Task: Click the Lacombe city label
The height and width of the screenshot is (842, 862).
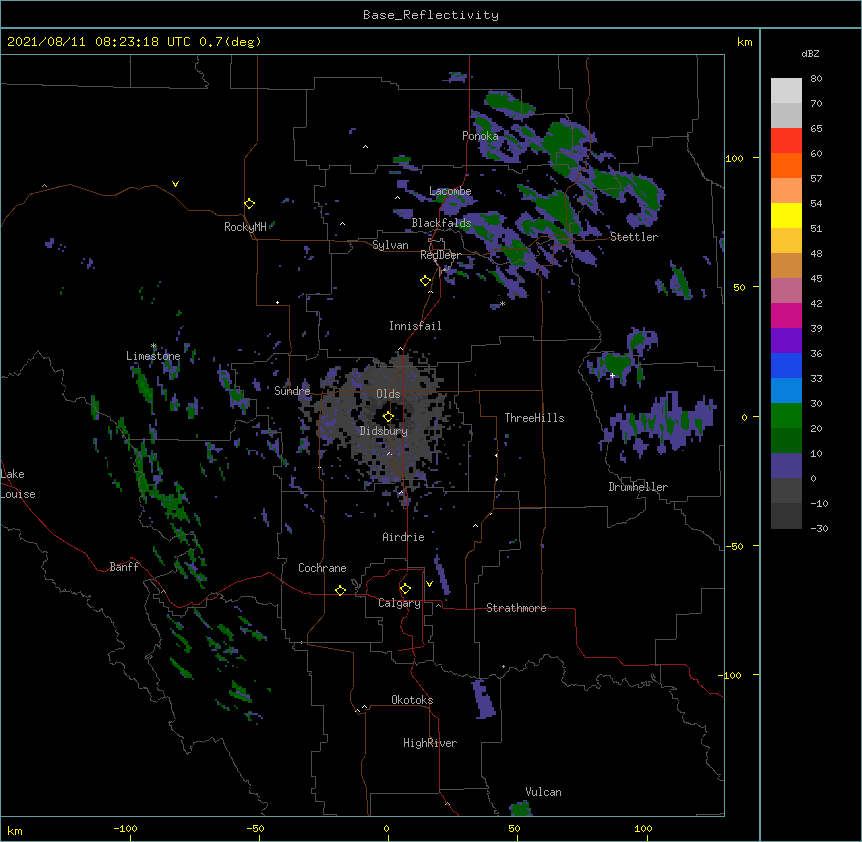Action: (450, 191)
